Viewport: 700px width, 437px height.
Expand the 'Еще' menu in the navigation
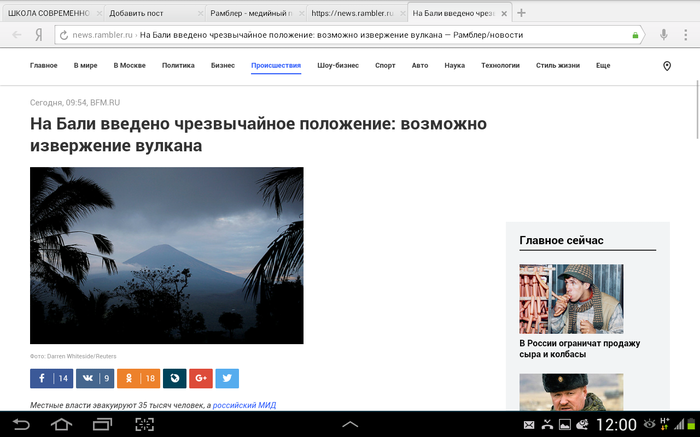tap(603, 65)
